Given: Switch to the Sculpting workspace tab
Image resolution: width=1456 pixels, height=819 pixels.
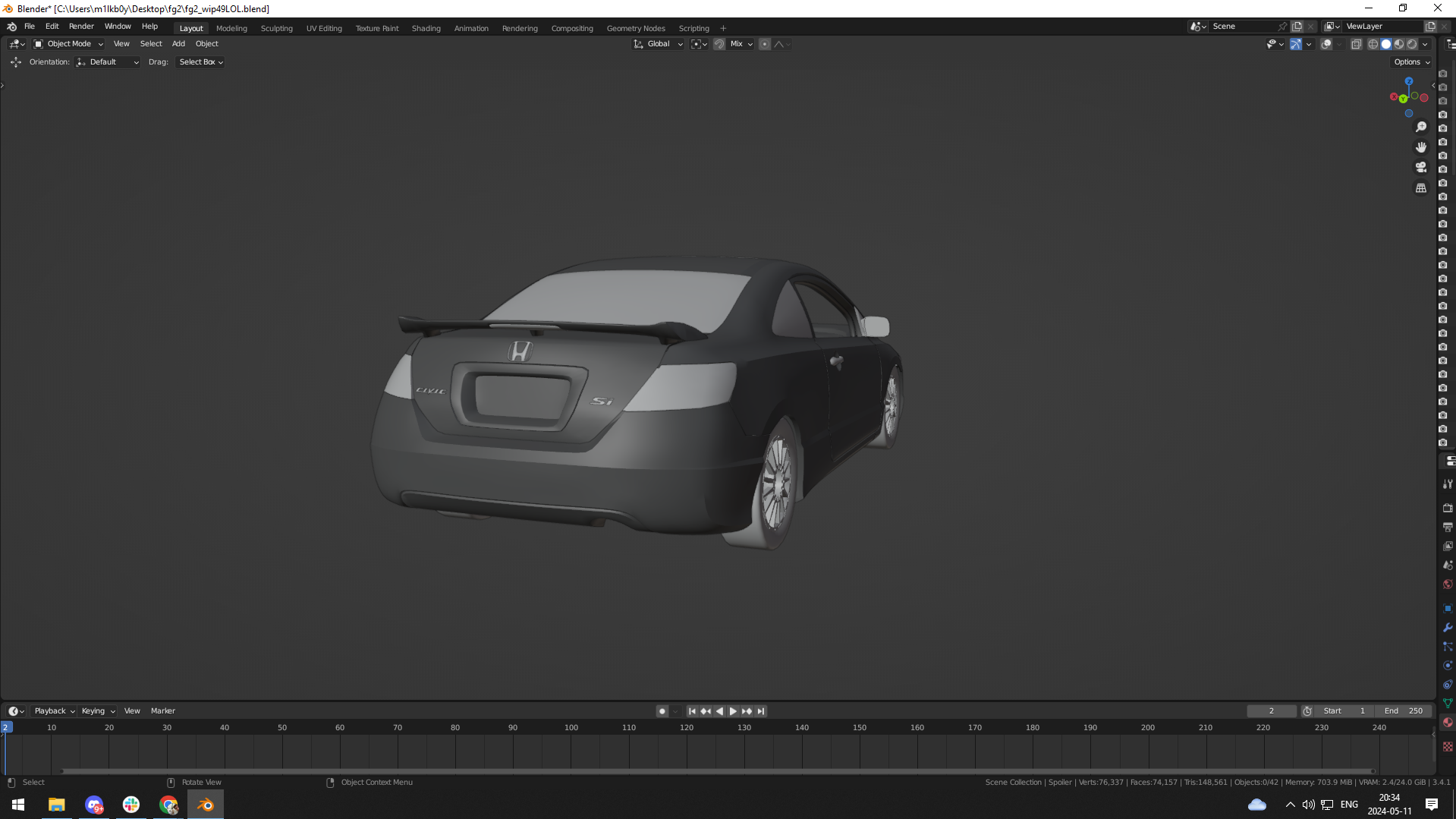Looking at the screenshot, I should [276, 28].
